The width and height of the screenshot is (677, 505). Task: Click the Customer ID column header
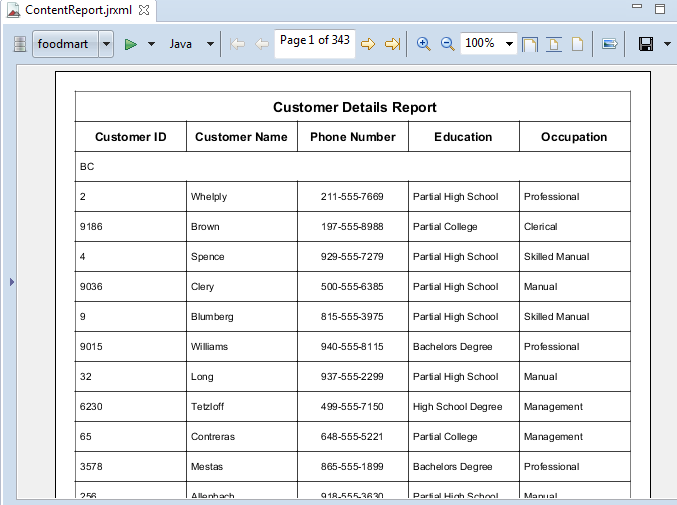tap(130, 137)
